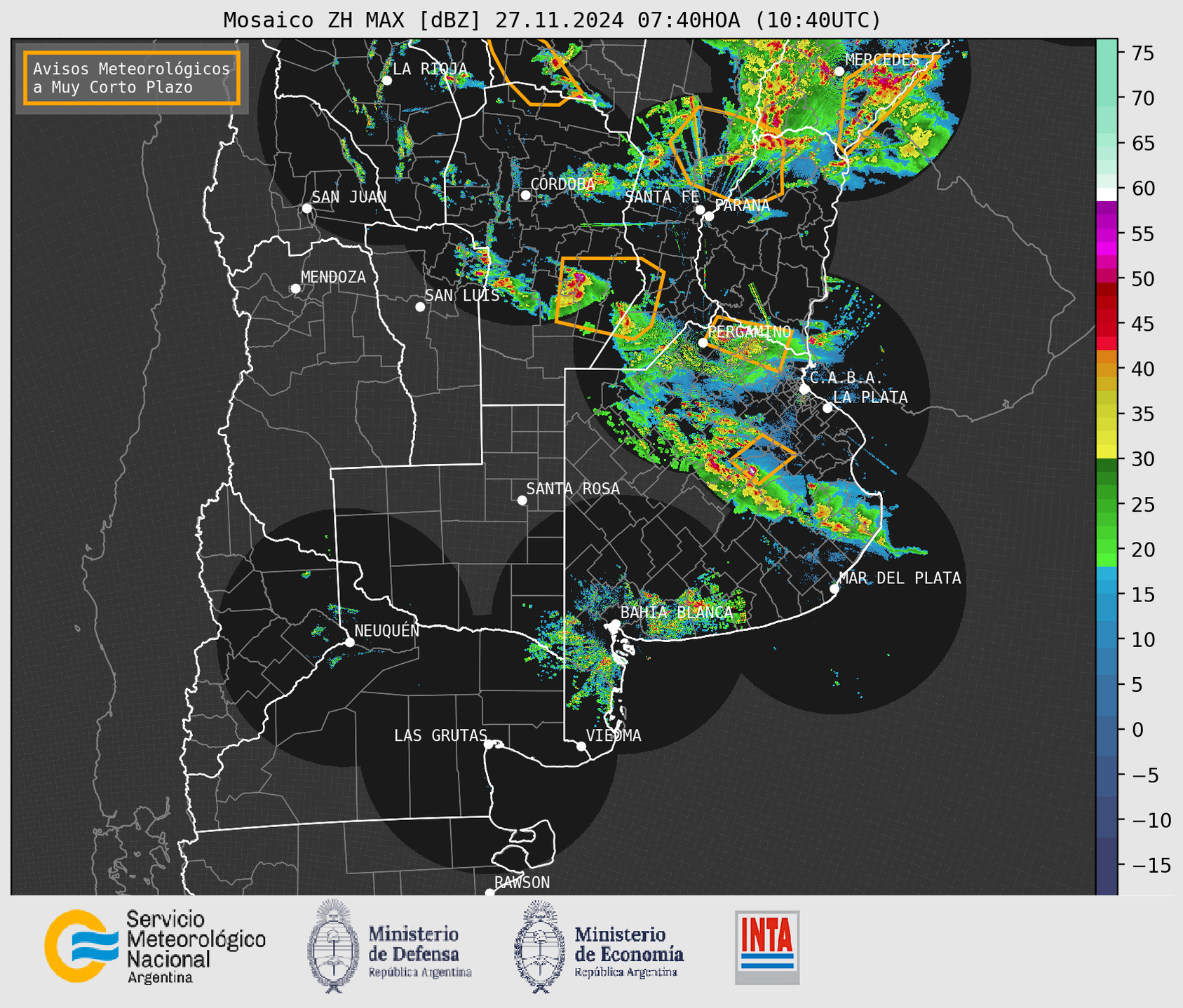1183x1008 pixels.
Task: Click the C.A.B.A. label
Action: point(846,377)
